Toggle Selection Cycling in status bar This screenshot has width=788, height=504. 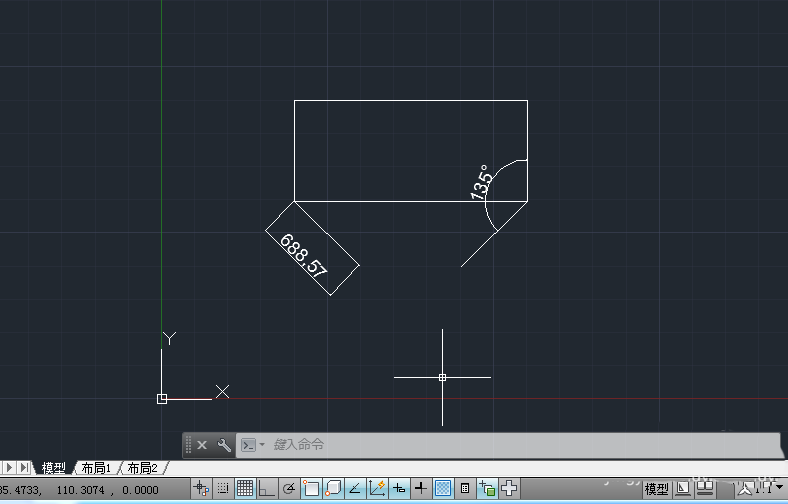[487, 488]
